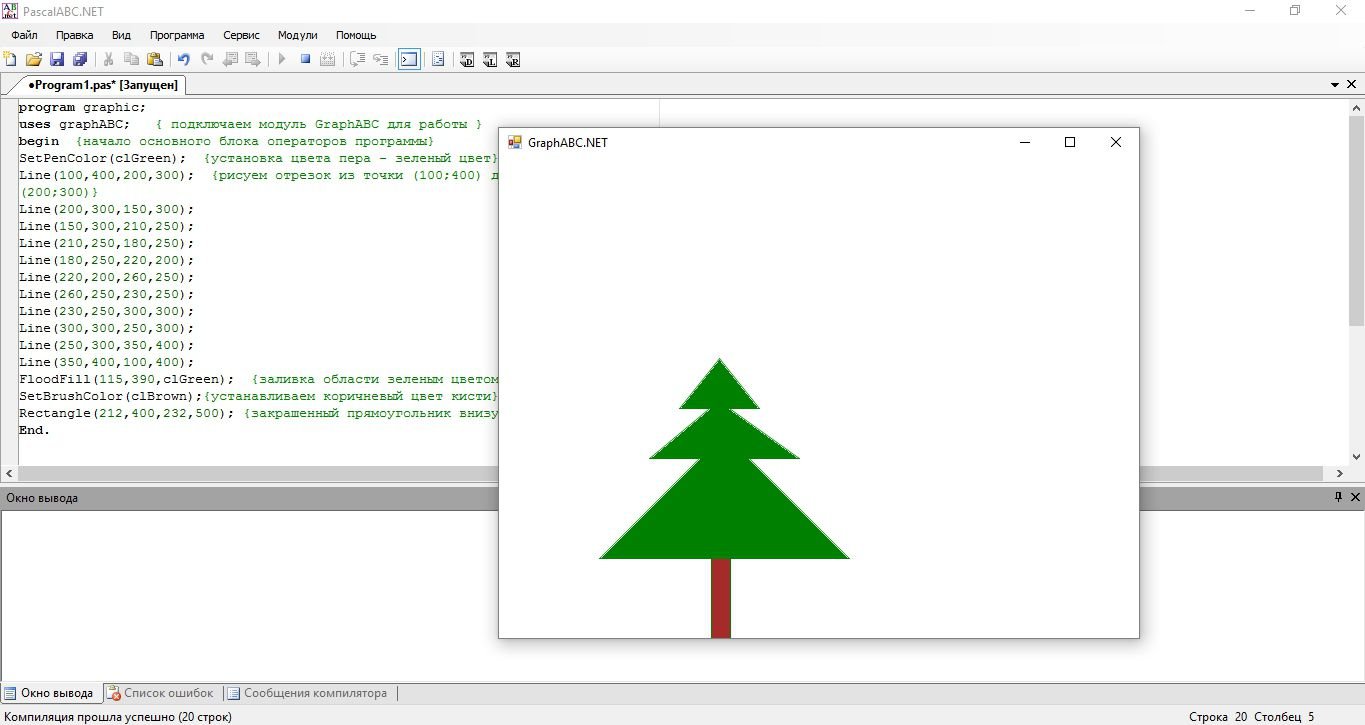Image resolution: width=1365 pixels, height=725 pixels.
Task: Select the Program1.pas editor tab
Action: [x=102, y=86]
